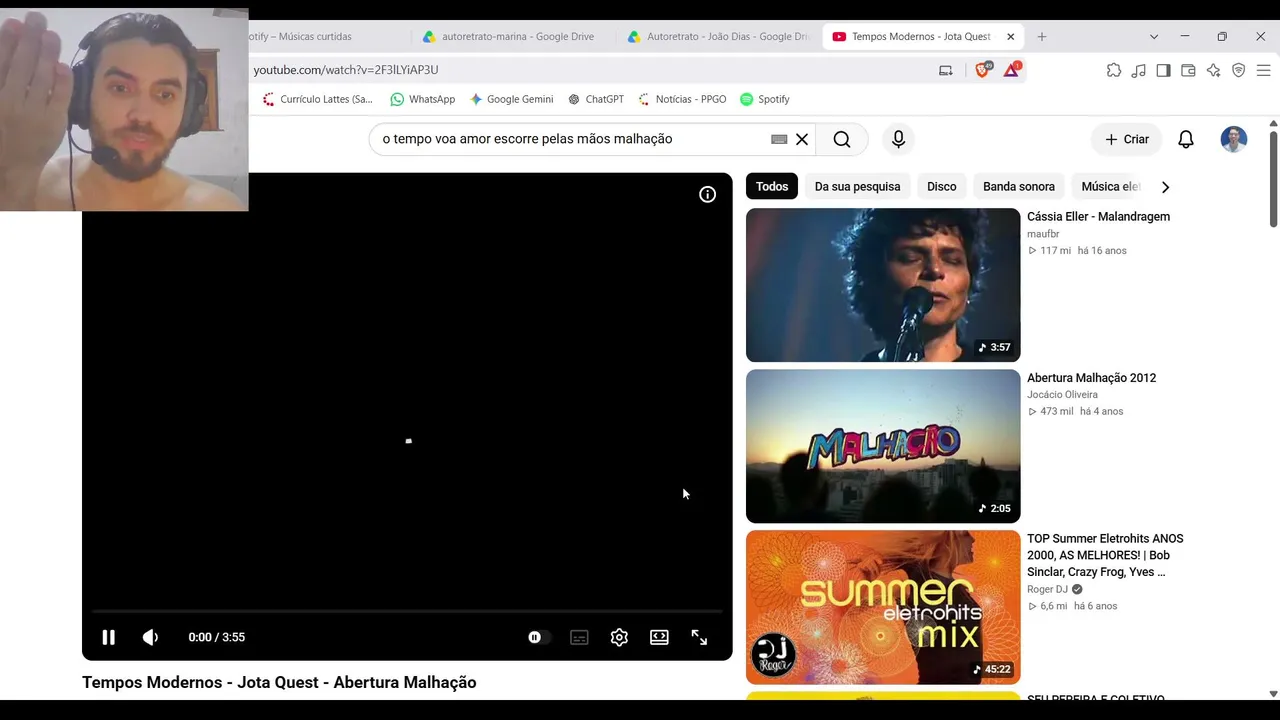Click the video progress bar
The height and width of the screenshot is (720, 1280).
click(x=407, y=610)
